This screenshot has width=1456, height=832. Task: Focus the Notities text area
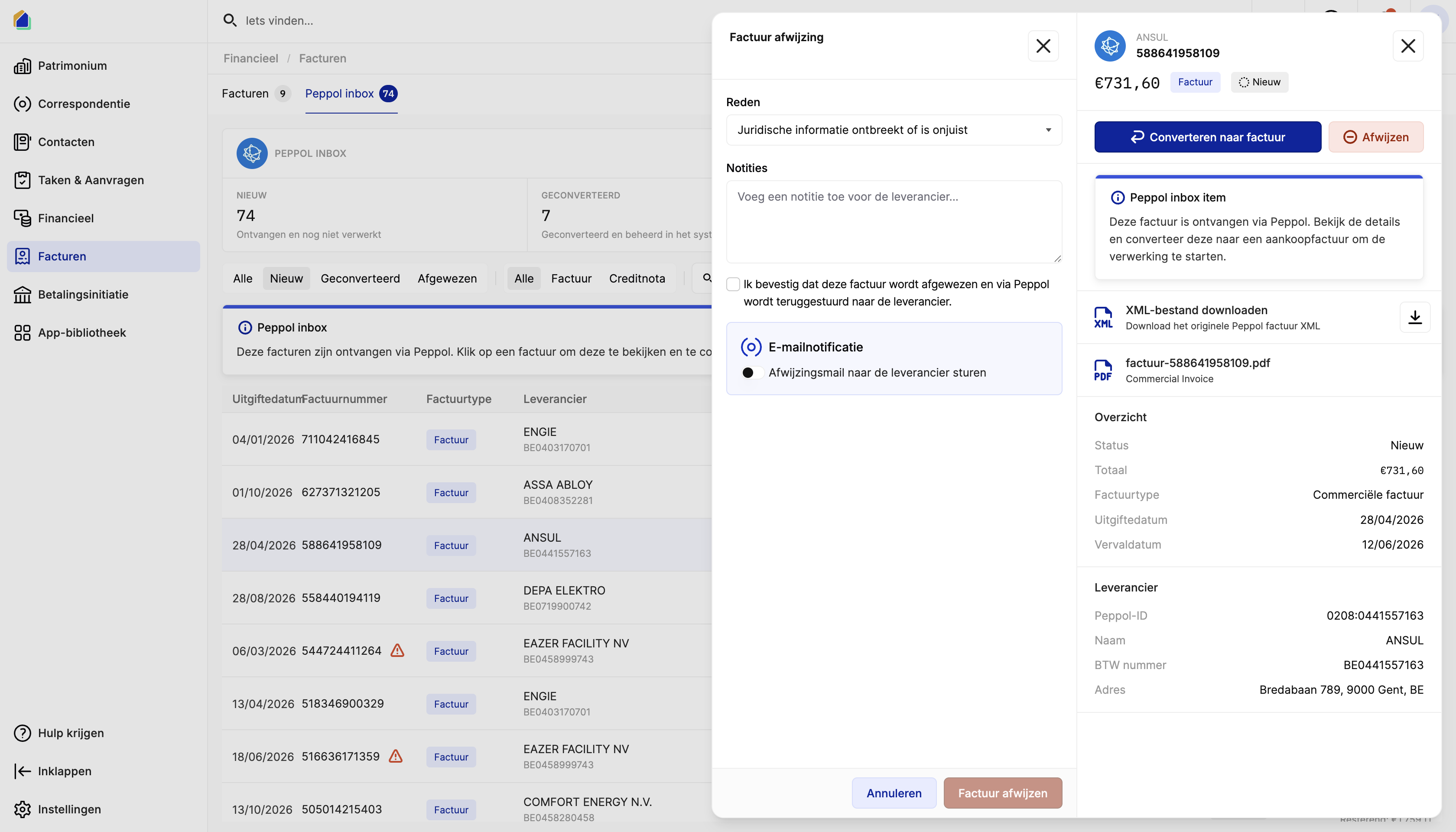click(894, 222)
